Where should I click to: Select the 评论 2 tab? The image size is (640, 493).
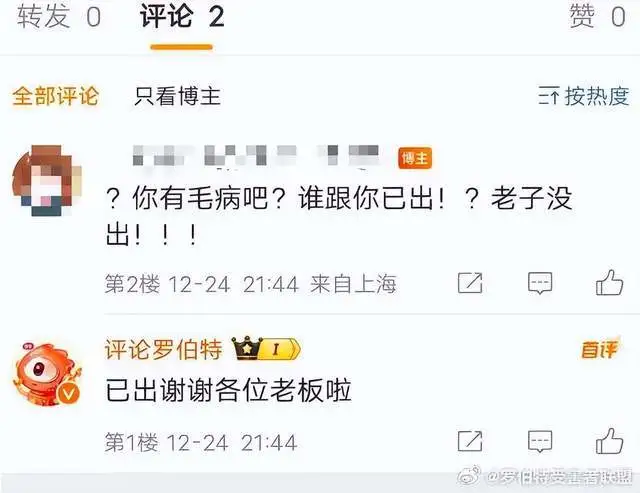coord(182,17)
